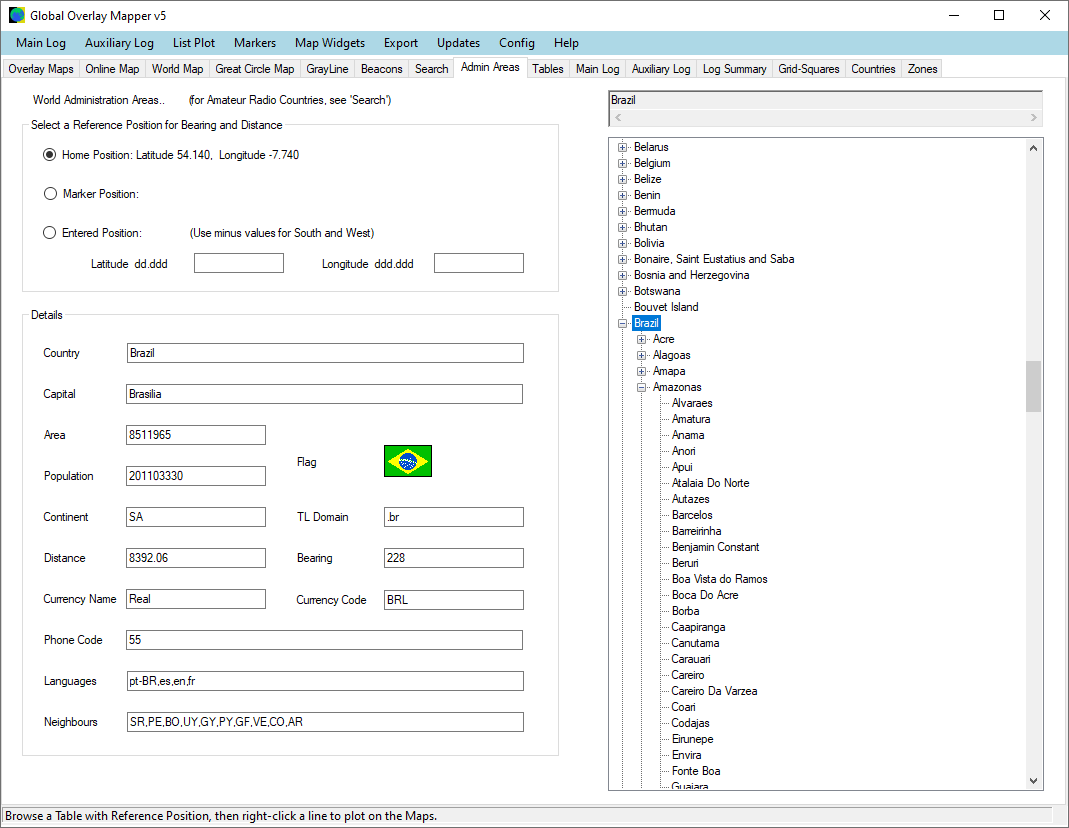1069x828 pixels.
Task: Expand the Amapa region node
Action: (641, 371)
